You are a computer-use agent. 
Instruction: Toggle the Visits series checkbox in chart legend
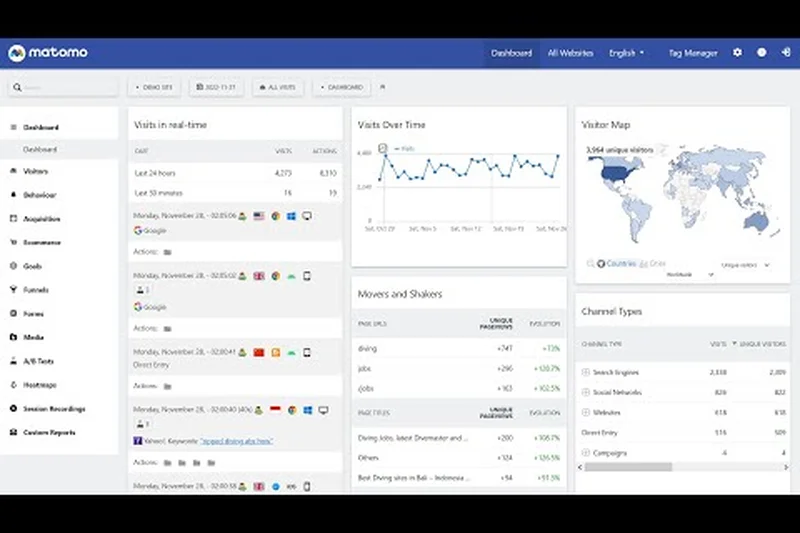396,148
